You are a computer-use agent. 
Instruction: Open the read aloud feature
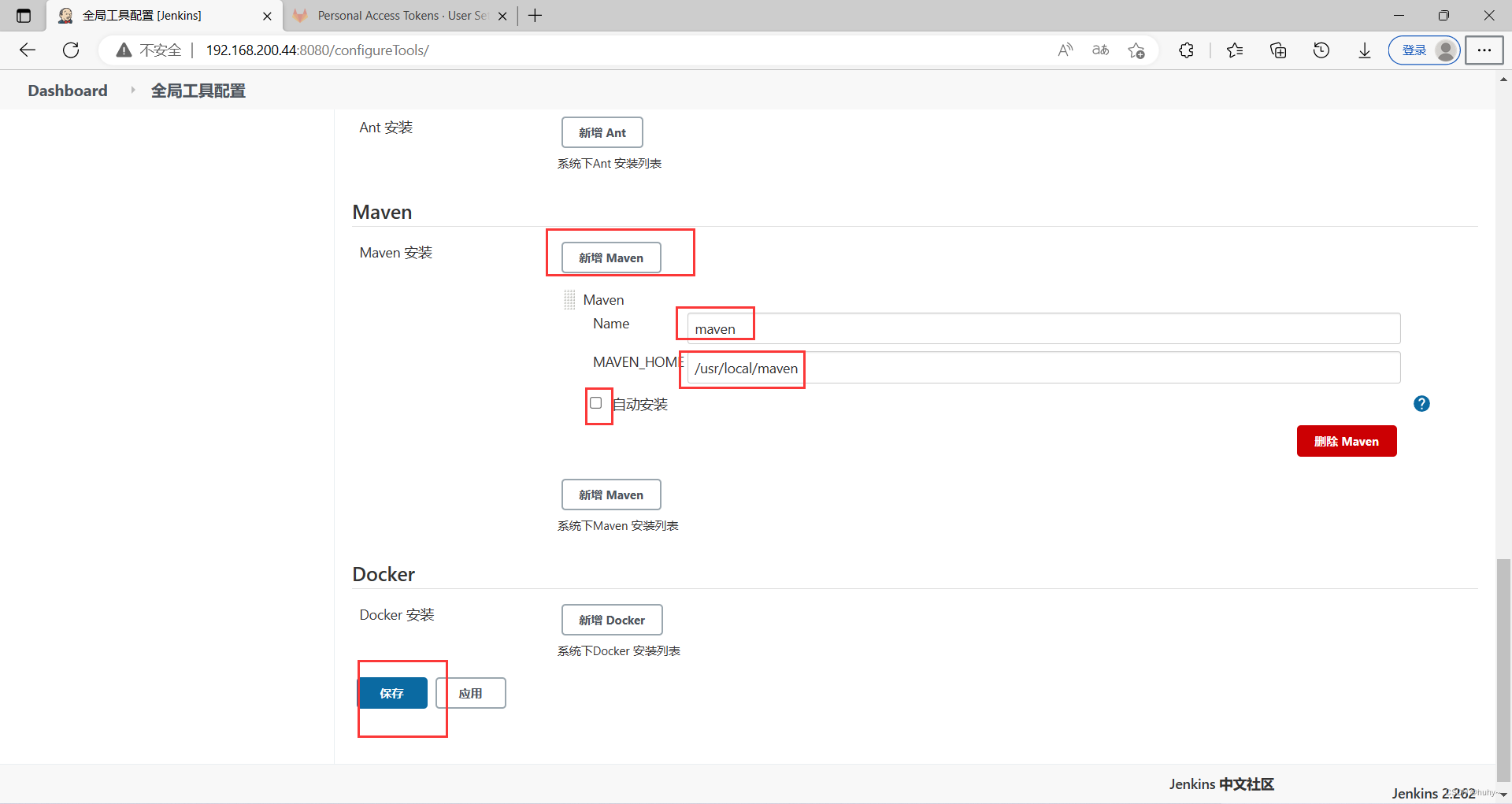coord(1065,50)
